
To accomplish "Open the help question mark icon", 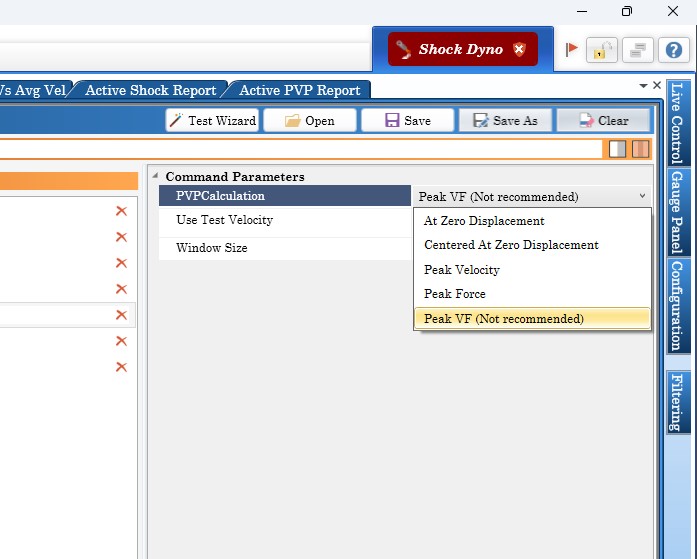I will tap(673, 50).
